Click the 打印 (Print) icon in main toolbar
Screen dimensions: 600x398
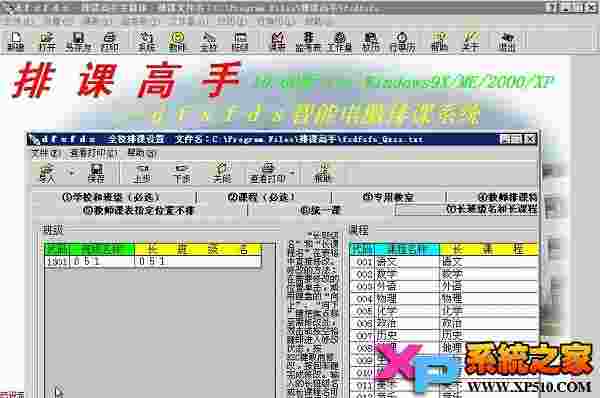110,41
